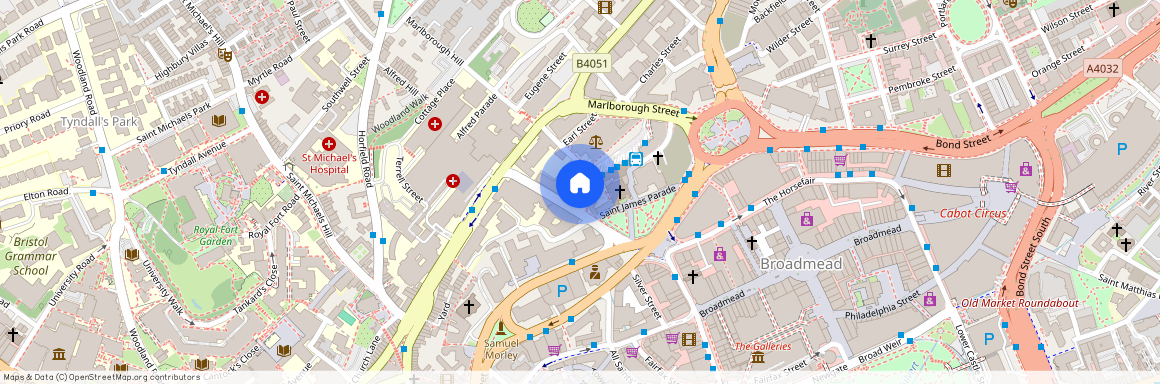Select the bus station icon near Earl Street
Viewport: 1160px width, 384px height.
pos(635,158)
